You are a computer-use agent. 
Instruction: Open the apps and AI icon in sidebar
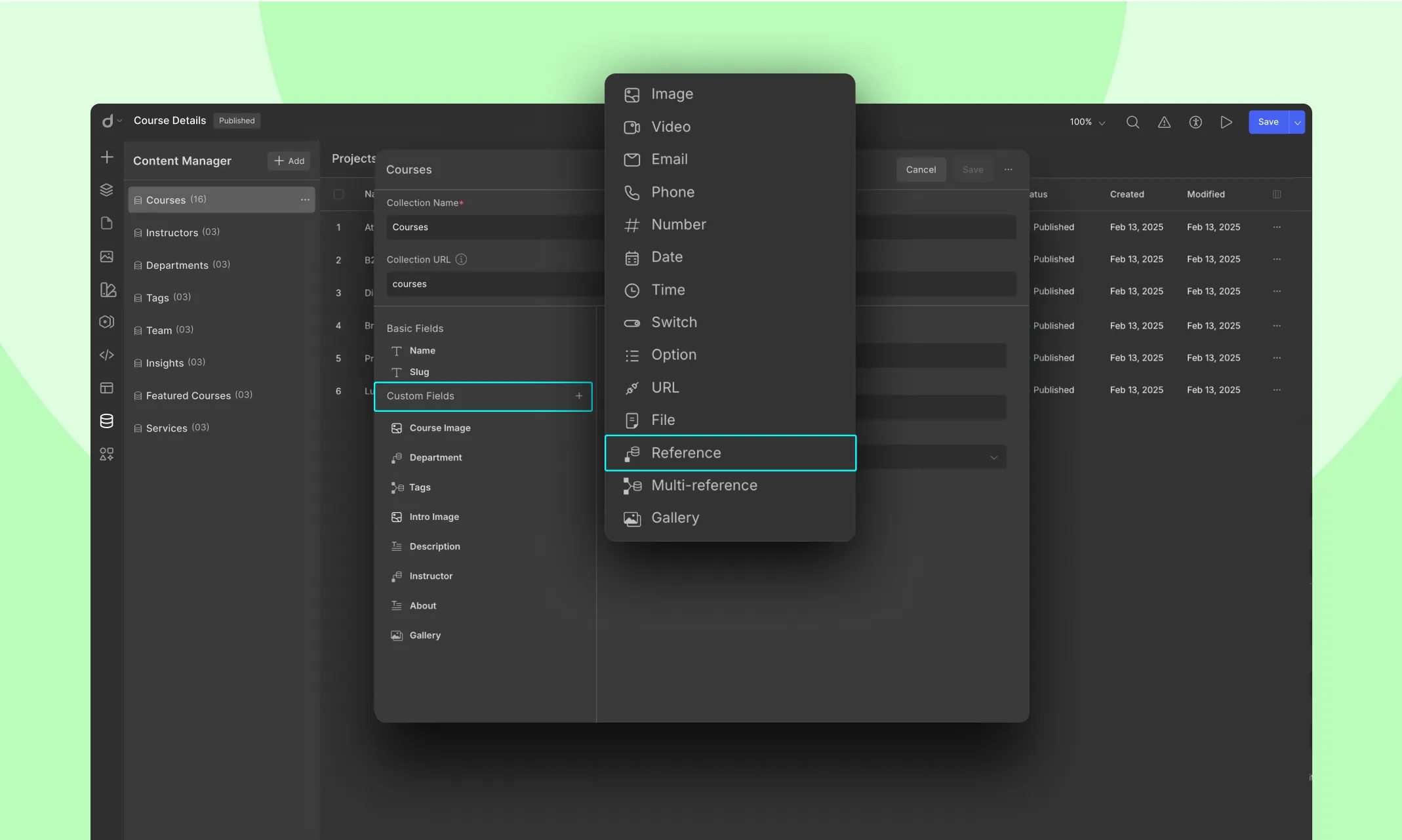coord(107,454)
